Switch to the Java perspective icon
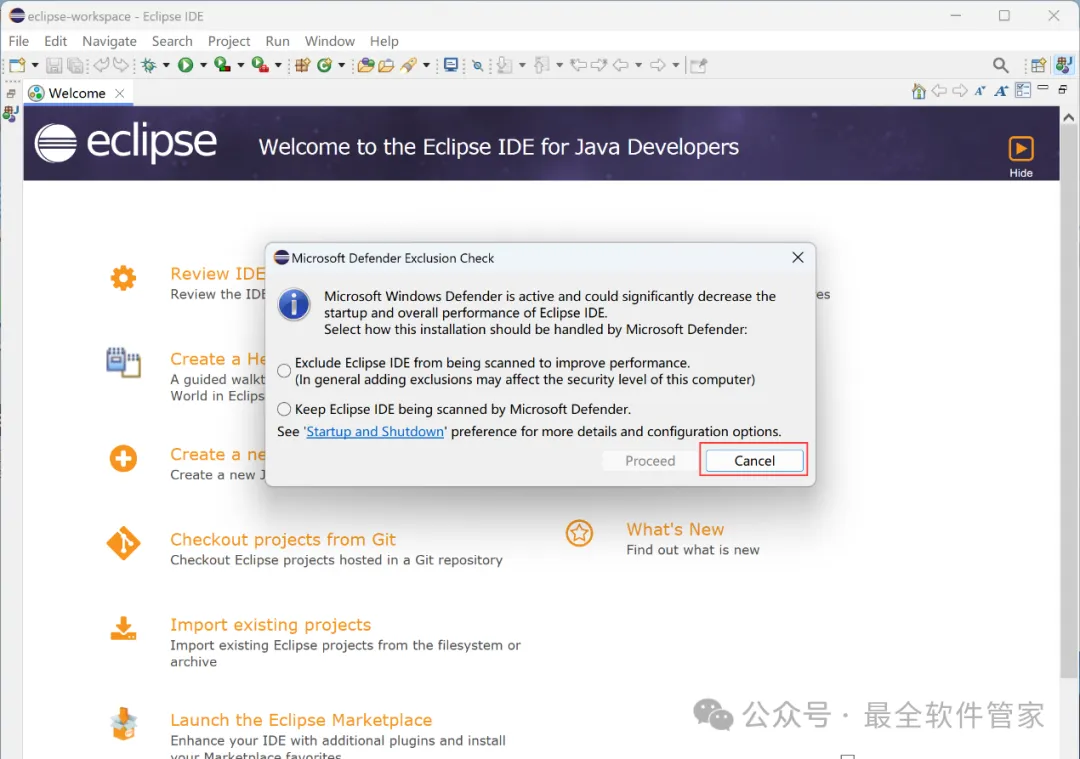The image size is (1080, 759). coord(1063,65)
